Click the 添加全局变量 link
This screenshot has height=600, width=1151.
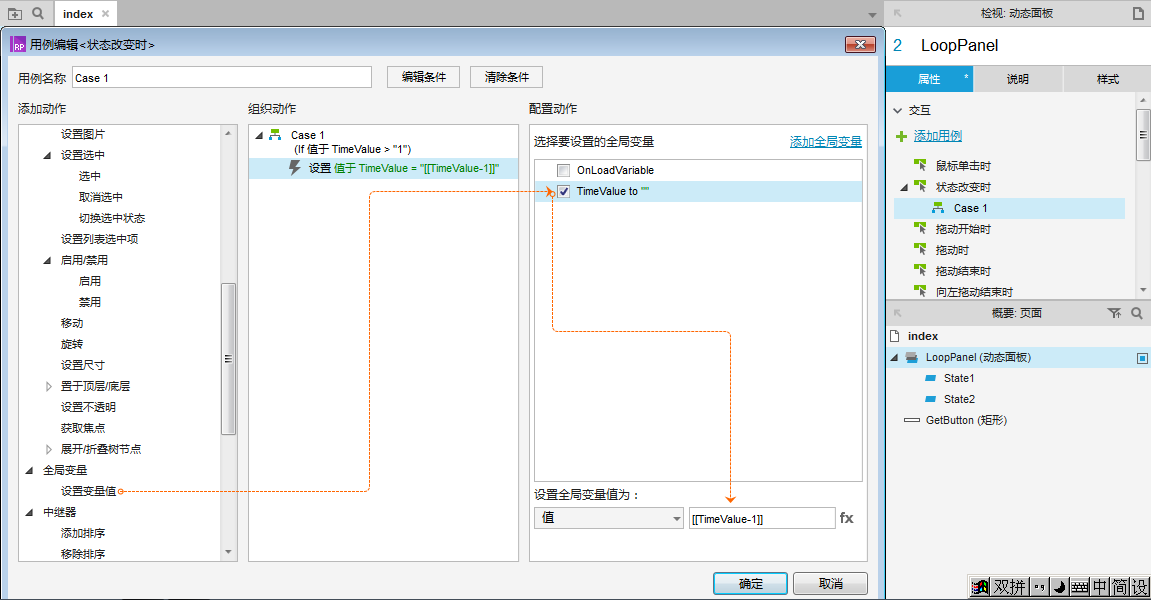[x=826, y=142]
